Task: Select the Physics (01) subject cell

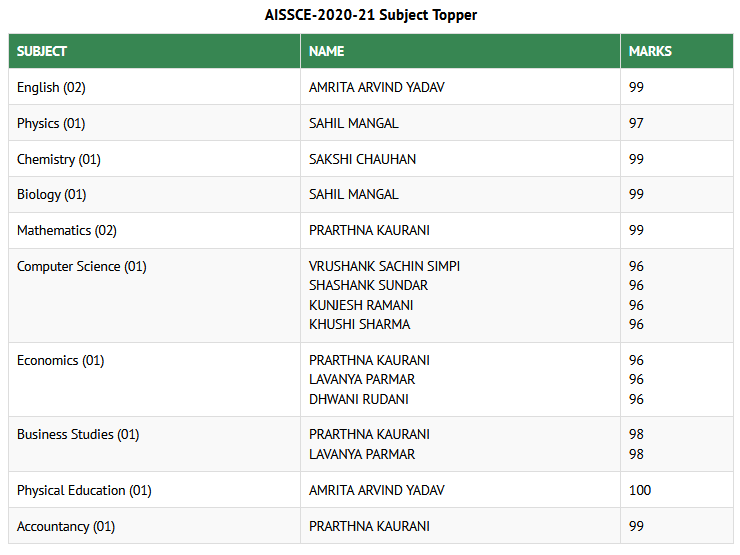Action: tap(51, 123)
